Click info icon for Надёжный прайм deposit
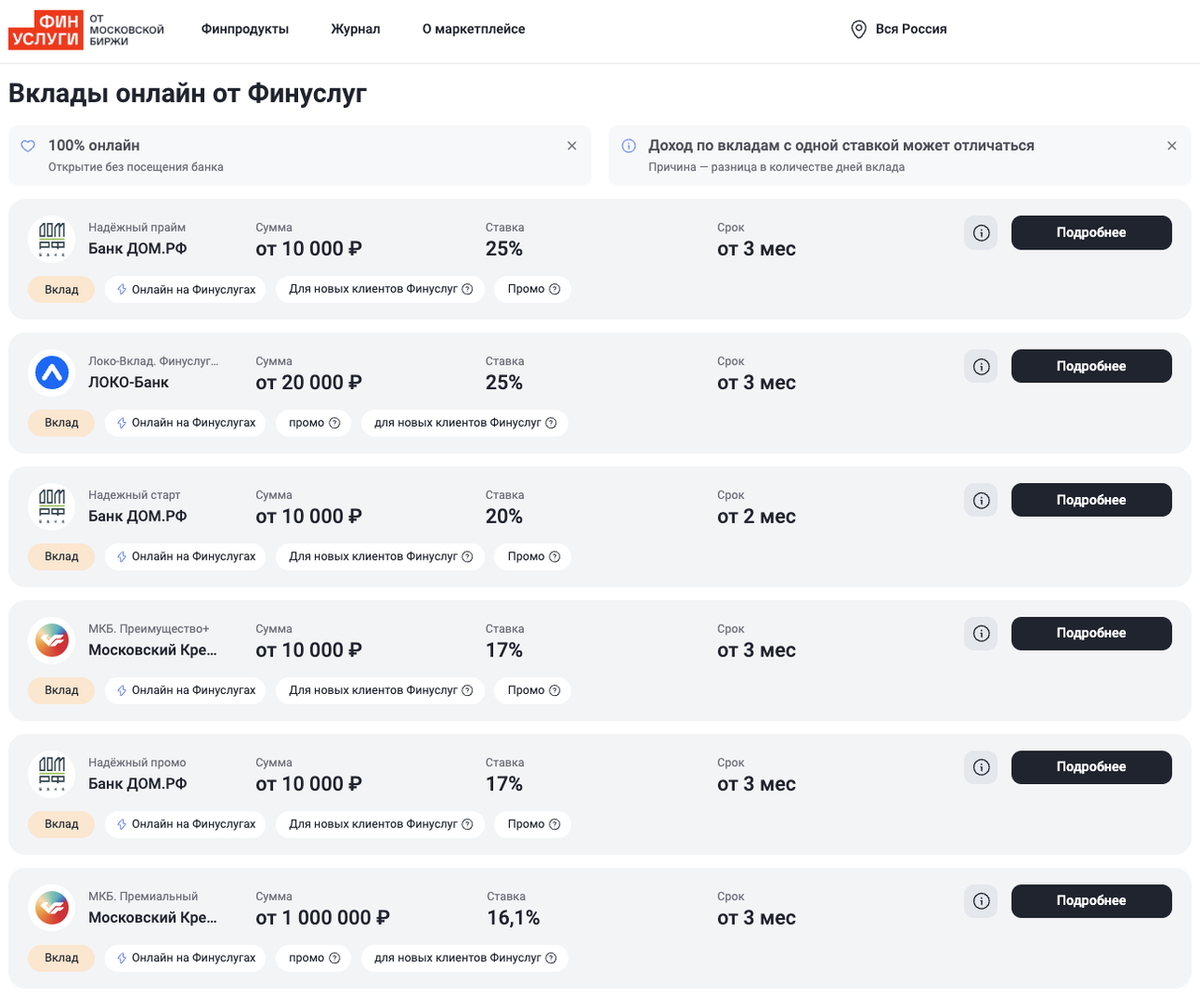 click(x=981, y=233)
